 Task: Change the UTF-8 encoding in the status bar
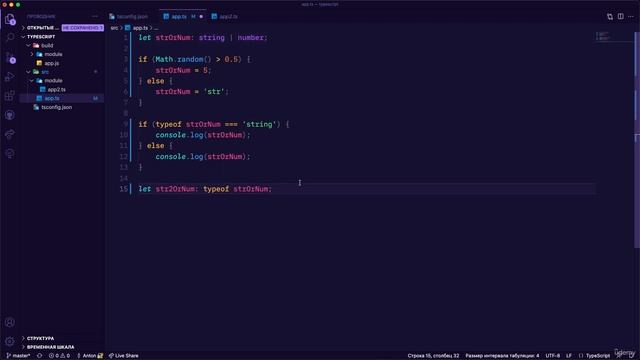point(553,356)
